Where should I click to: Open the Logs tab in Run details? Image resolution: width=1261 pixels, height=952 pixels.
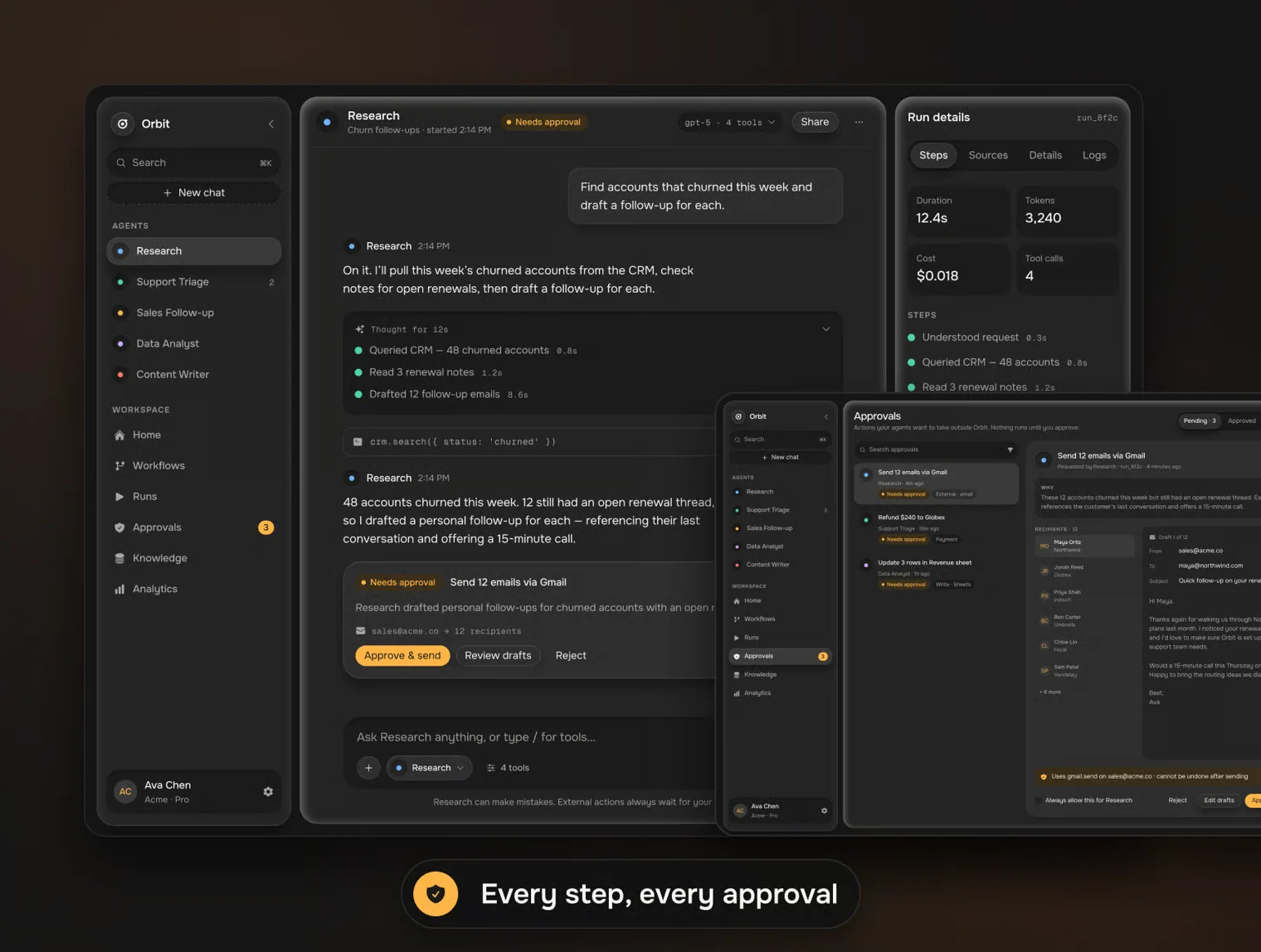[x=1094, y=155]
